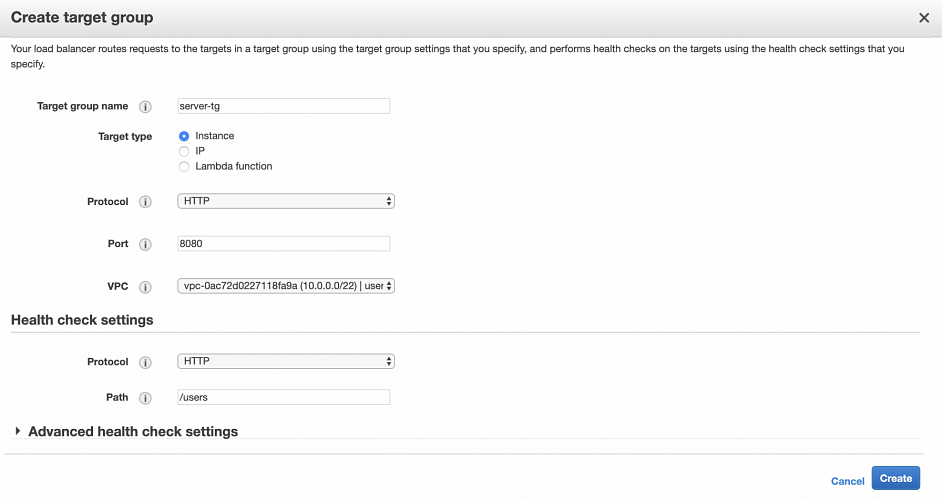
Task: Click the Advanced health check settings heading
Action: click(133, 432)
